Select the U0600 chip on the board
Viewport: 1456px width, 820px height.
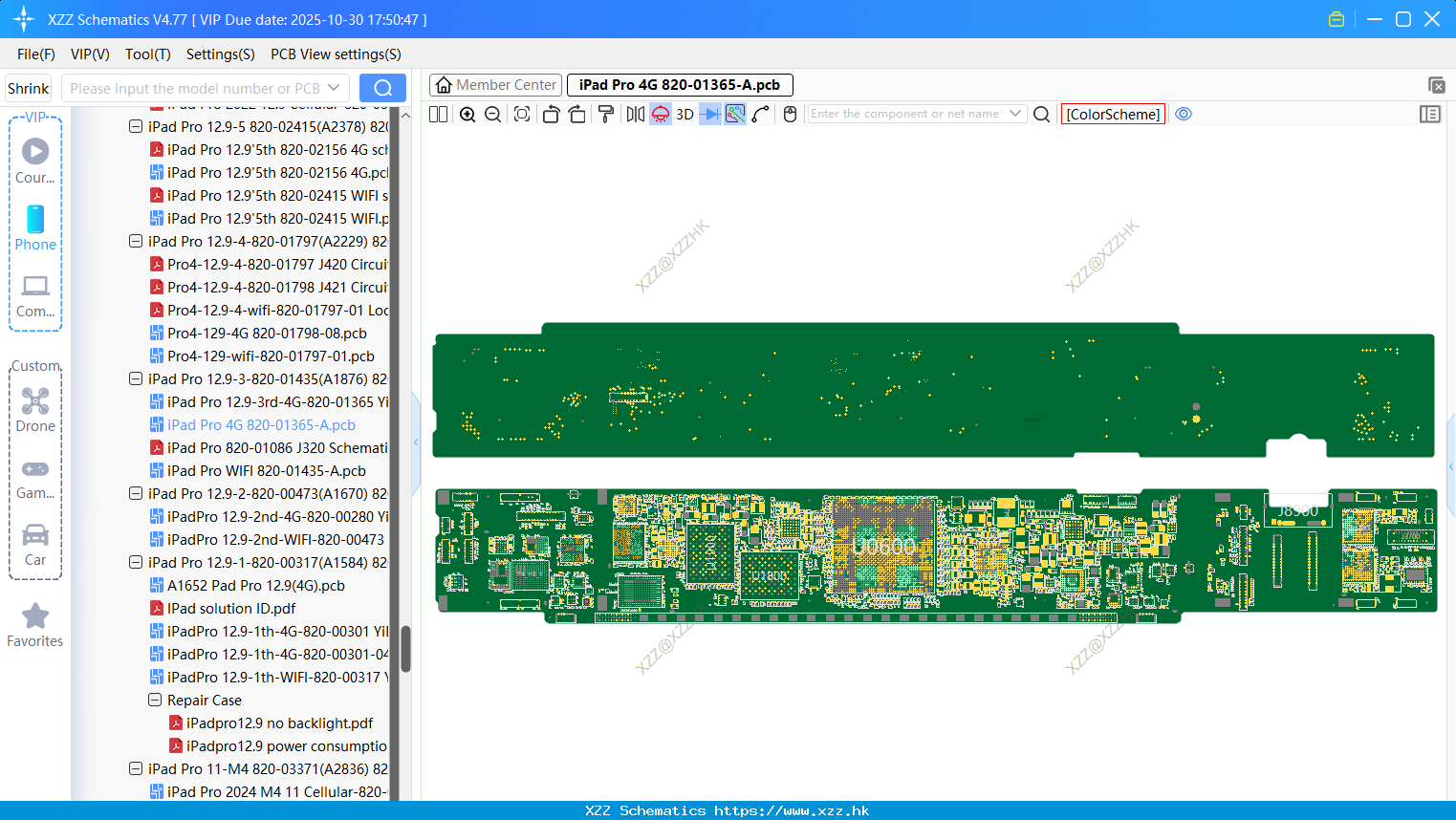coord(883,547)
